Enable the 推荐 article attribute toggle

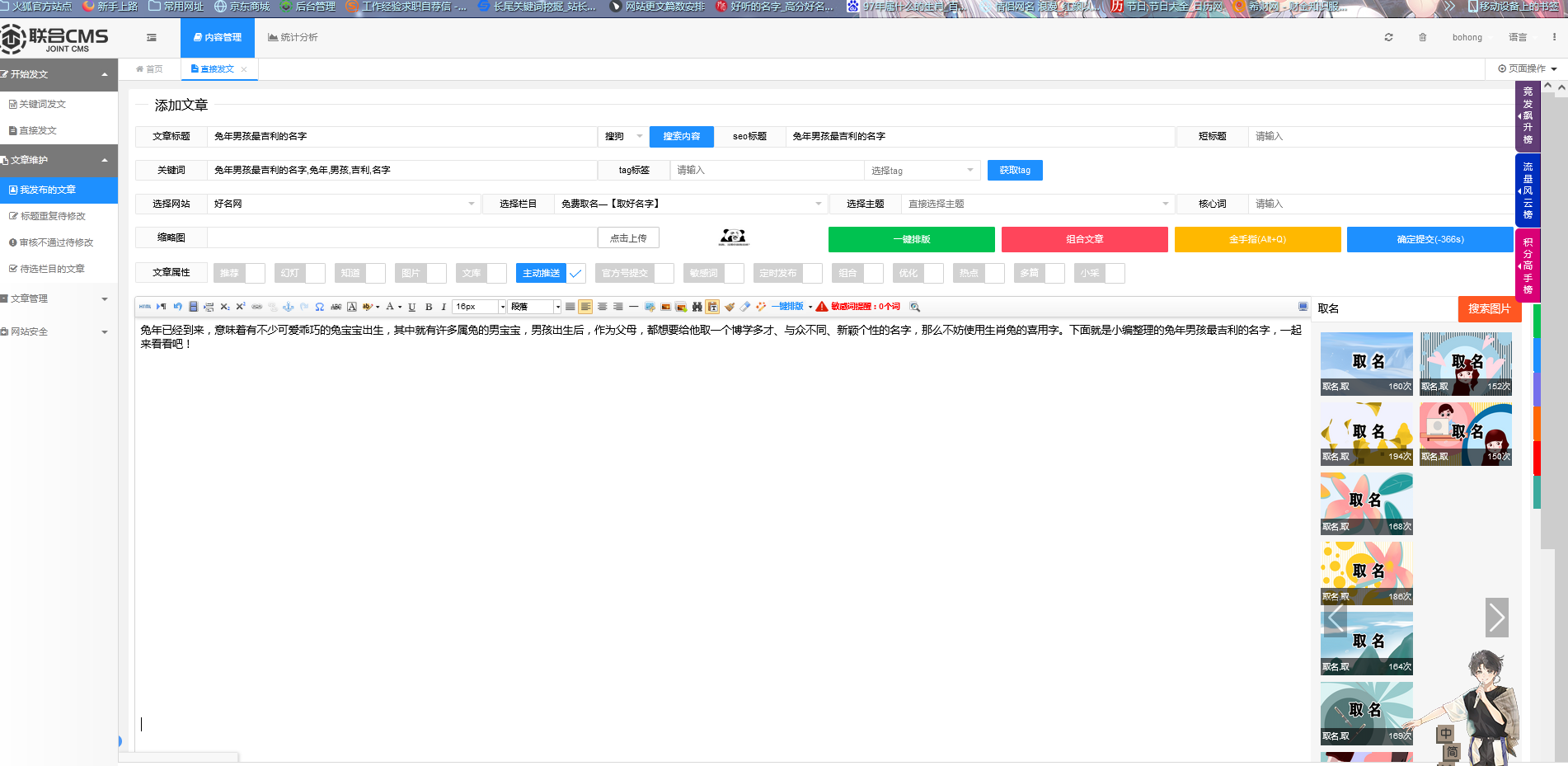(255, 273)
